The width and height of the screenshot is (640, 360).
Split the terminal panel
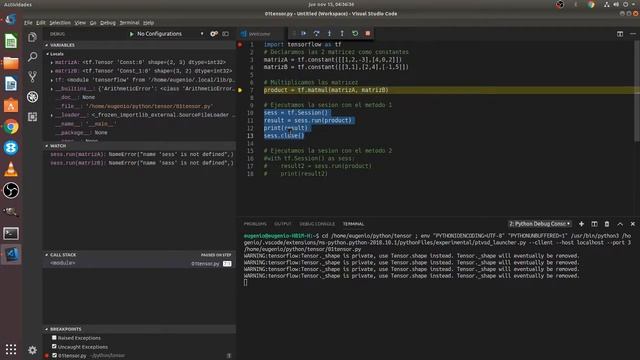coord(594,224)
